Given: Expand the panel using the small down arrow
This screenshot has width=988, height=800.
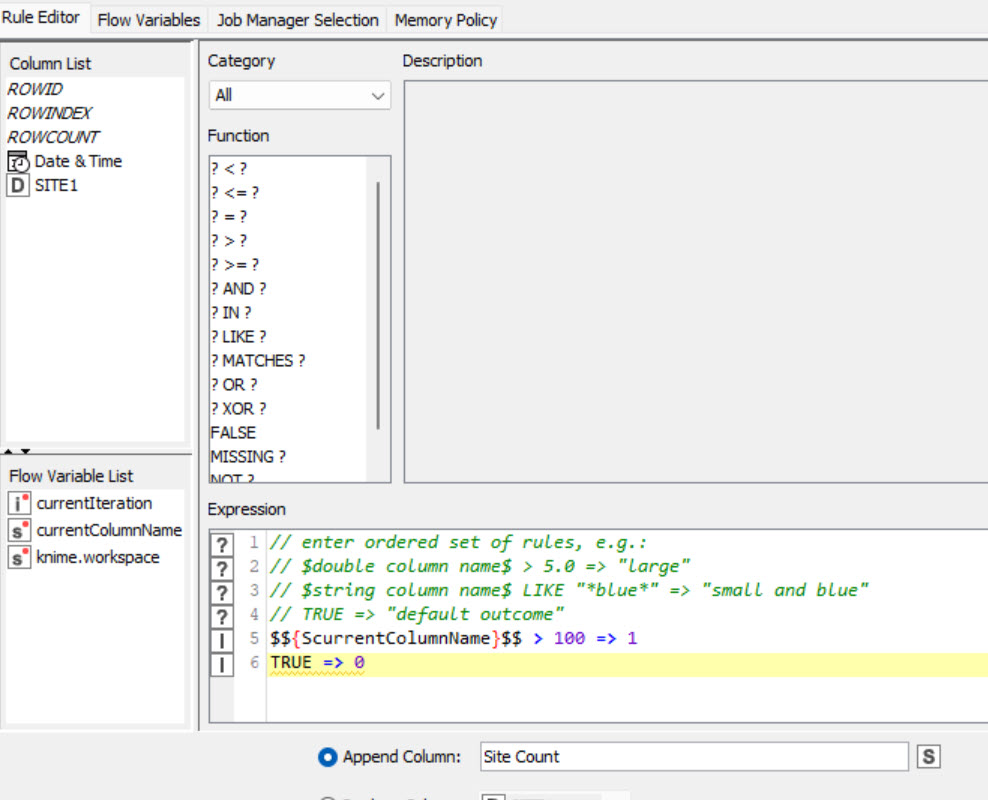Looking at the screenshot, I should coord(26,451).
